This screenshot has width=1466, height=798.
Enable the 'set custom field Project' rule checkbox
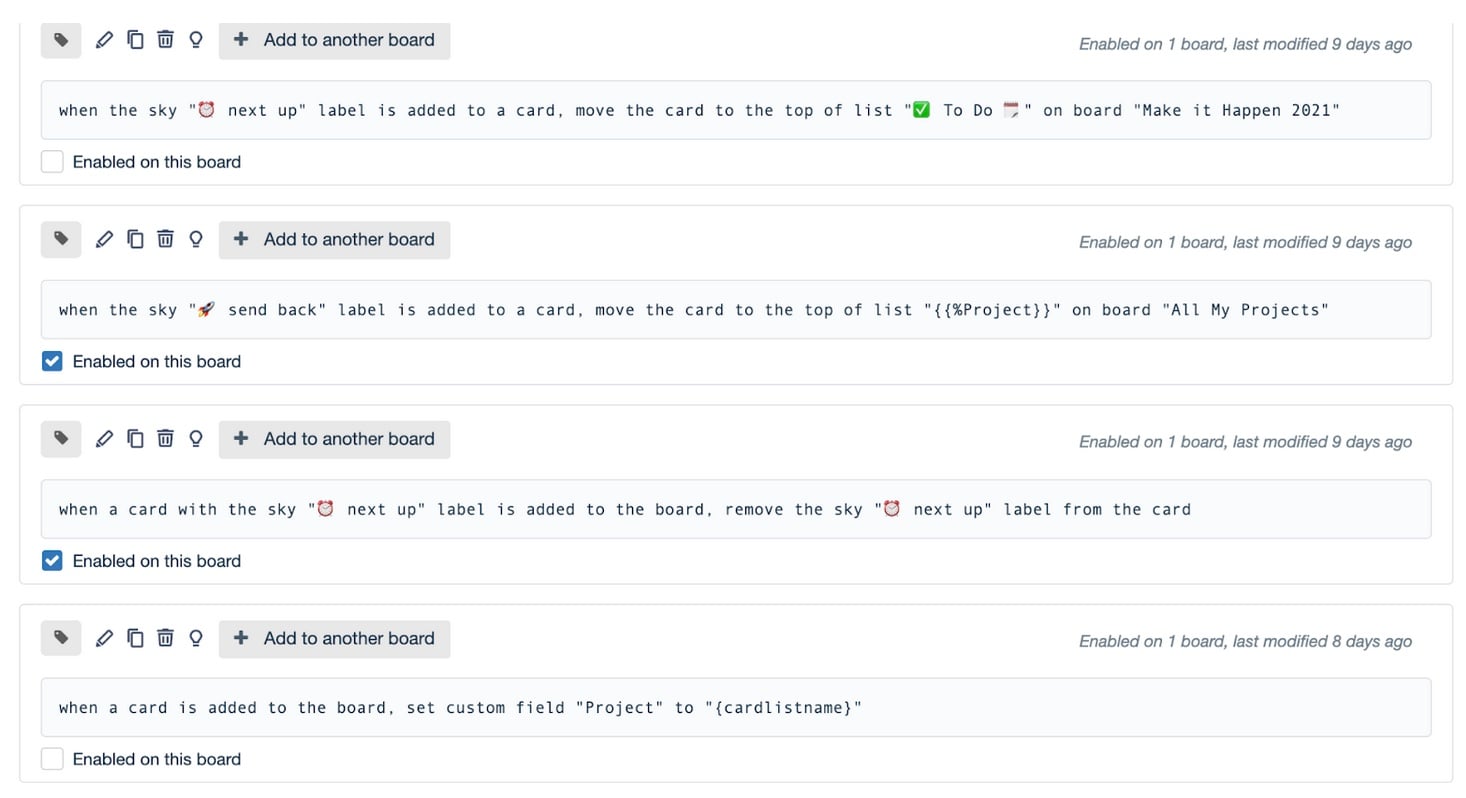click(52, 759)
